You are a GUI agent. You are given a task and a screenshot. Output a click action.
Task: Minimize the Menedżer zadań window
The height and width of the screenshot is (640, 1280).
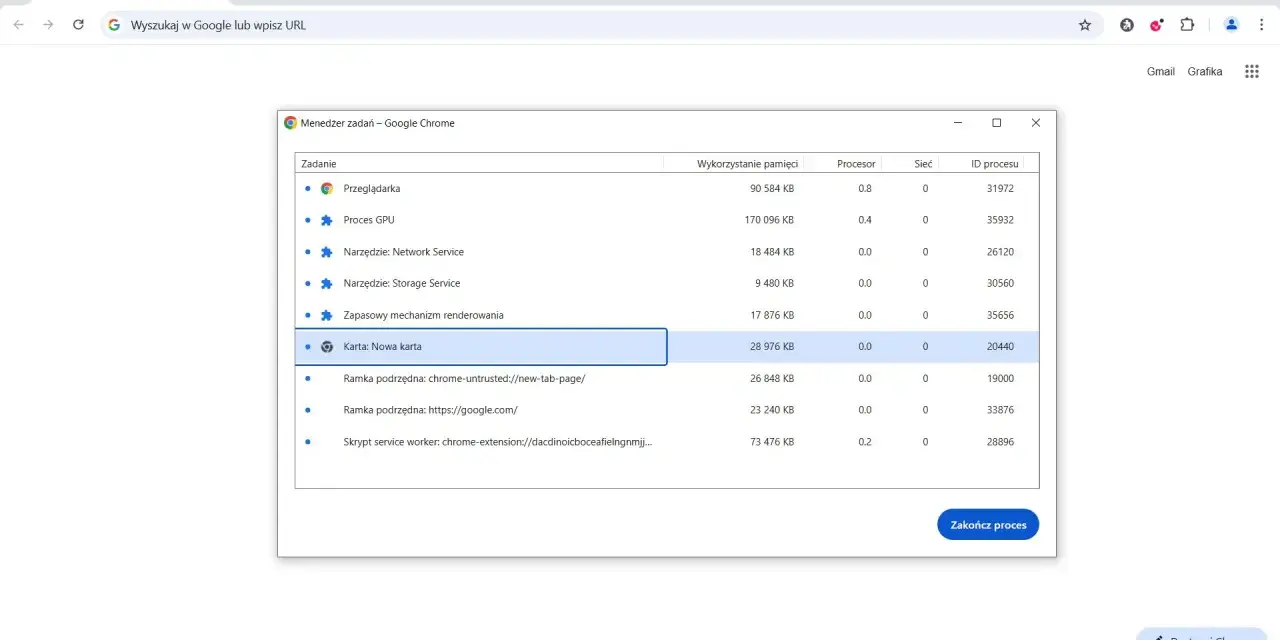958,123
